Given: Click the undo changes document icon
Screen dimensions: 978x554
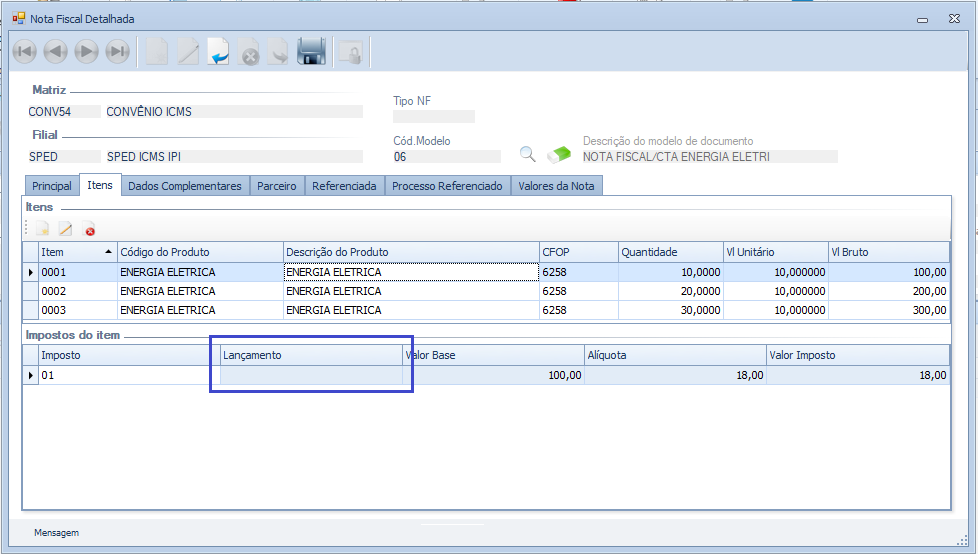Looking at the screenshot, I should (219, 51).
